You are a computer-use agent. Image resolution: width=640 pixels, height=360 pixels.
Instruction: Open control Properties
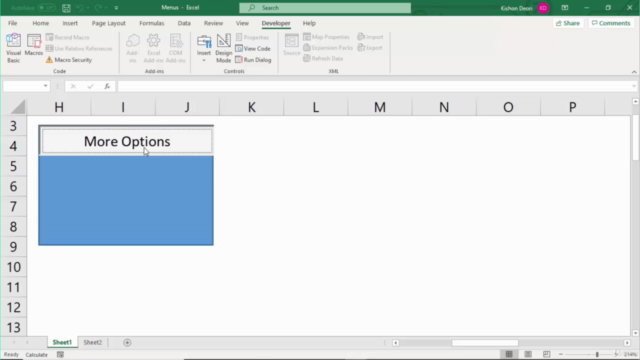click(253, 37)
